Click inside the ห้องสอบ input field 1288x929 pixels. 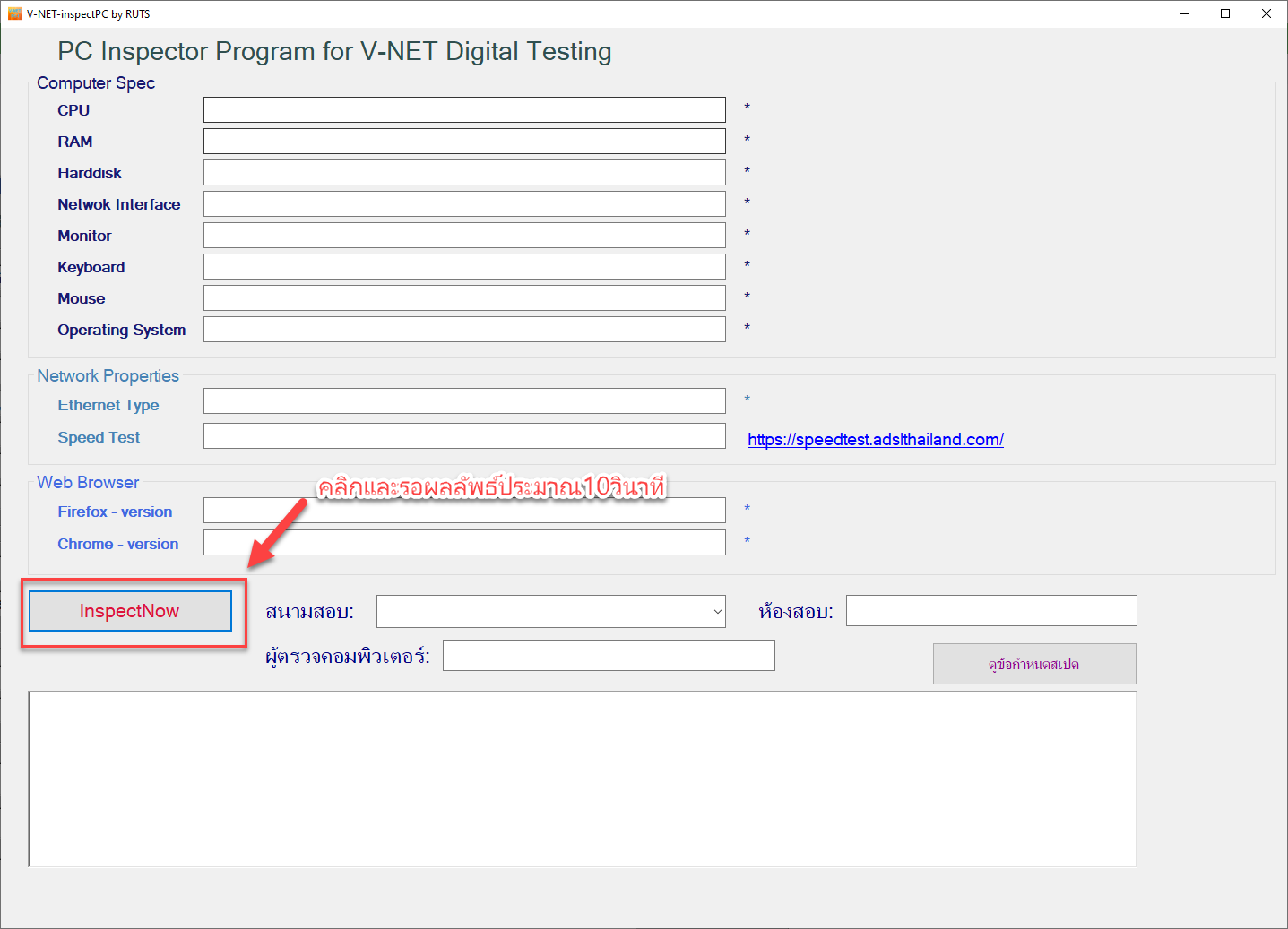click(990, 610)
